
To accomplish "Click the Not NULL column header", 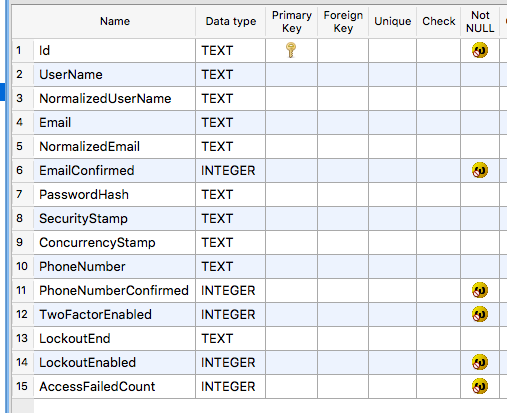I will [x=480, y=21].
